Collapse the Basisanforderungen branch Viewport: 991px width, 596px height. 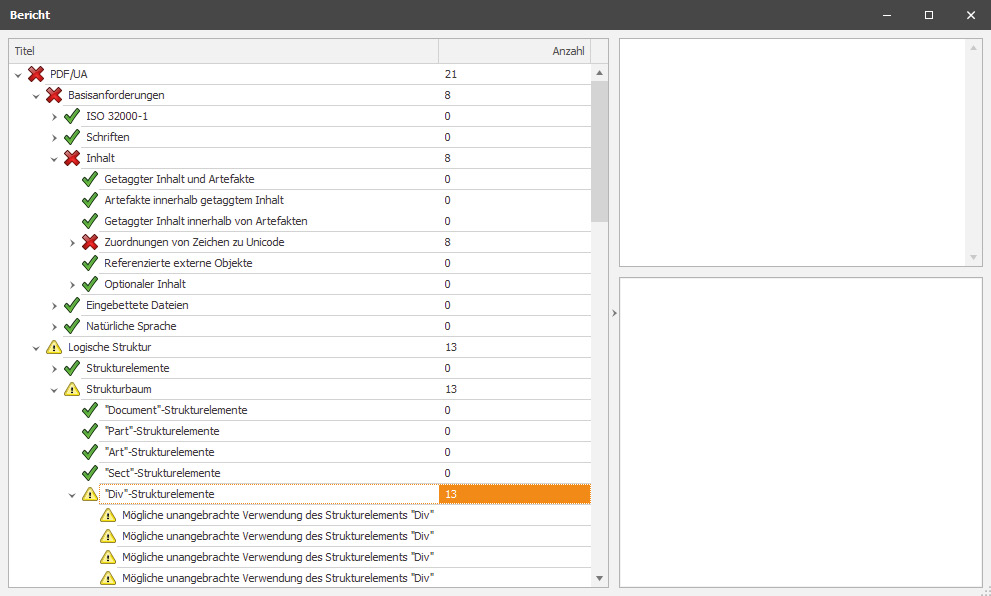[36, 96]
